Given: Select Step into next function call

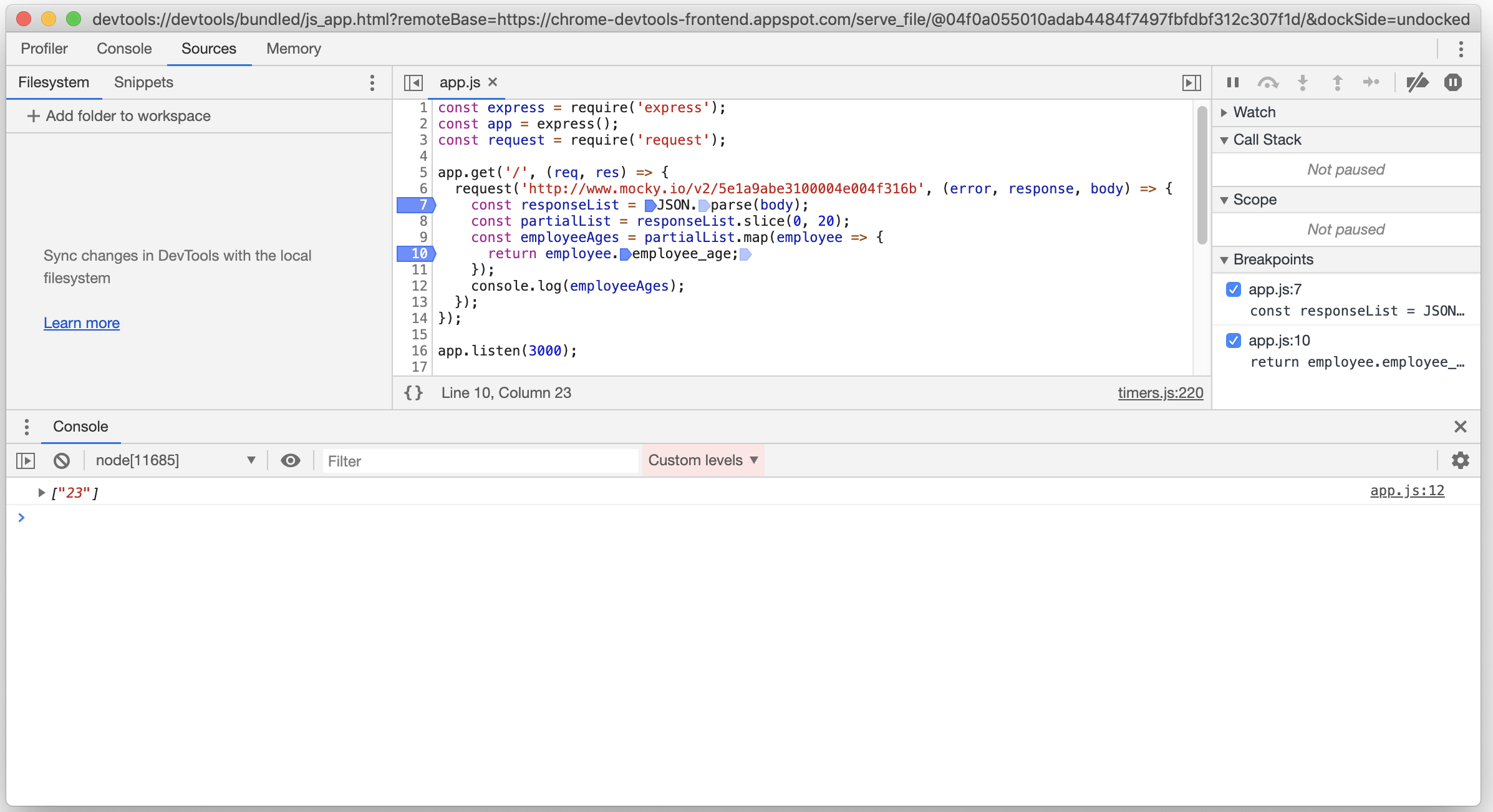Looking at the screenshot, I should pos(1302,82).
